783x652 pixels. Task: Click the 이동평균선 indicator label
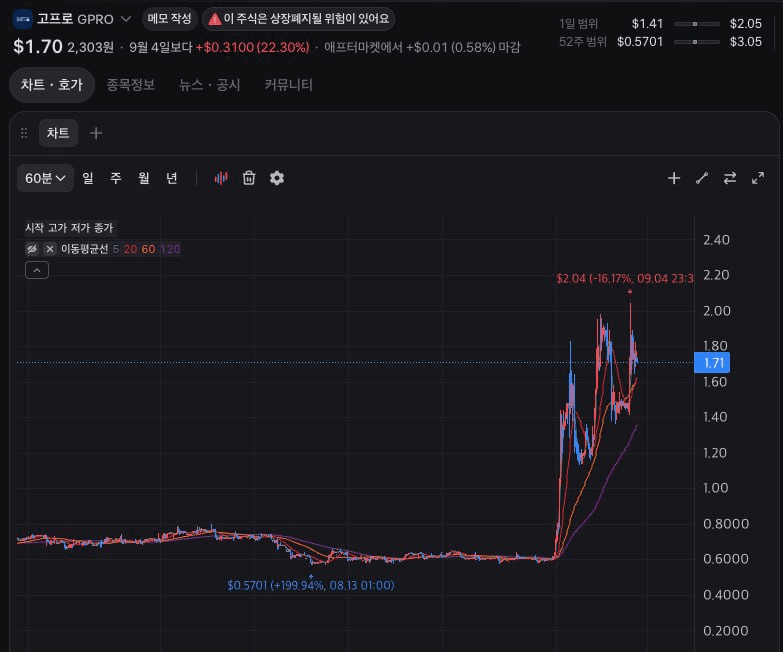click(84, 249)
